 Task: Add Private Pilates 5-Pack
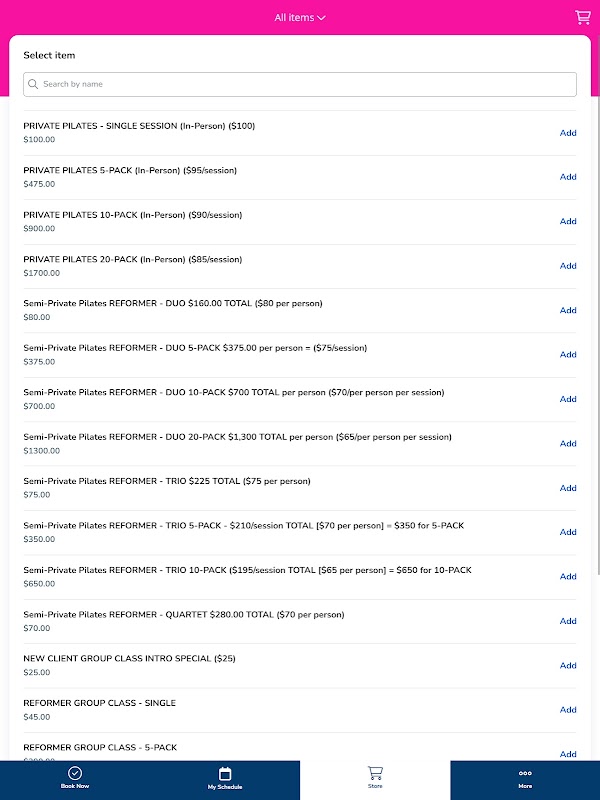click(568, 177)
